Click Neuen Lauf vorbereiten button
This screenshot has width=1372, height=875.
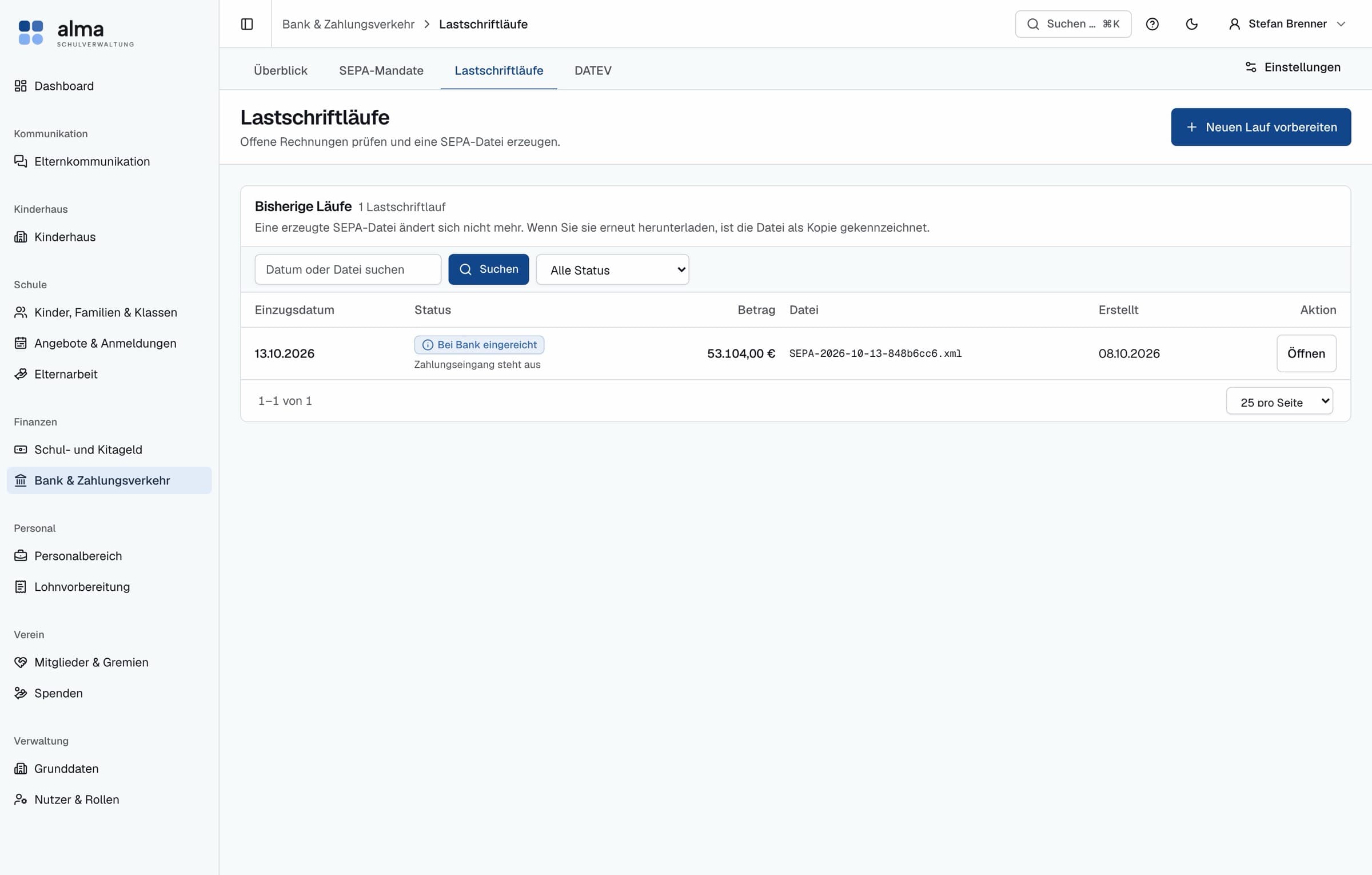[x=1261, y=127]
